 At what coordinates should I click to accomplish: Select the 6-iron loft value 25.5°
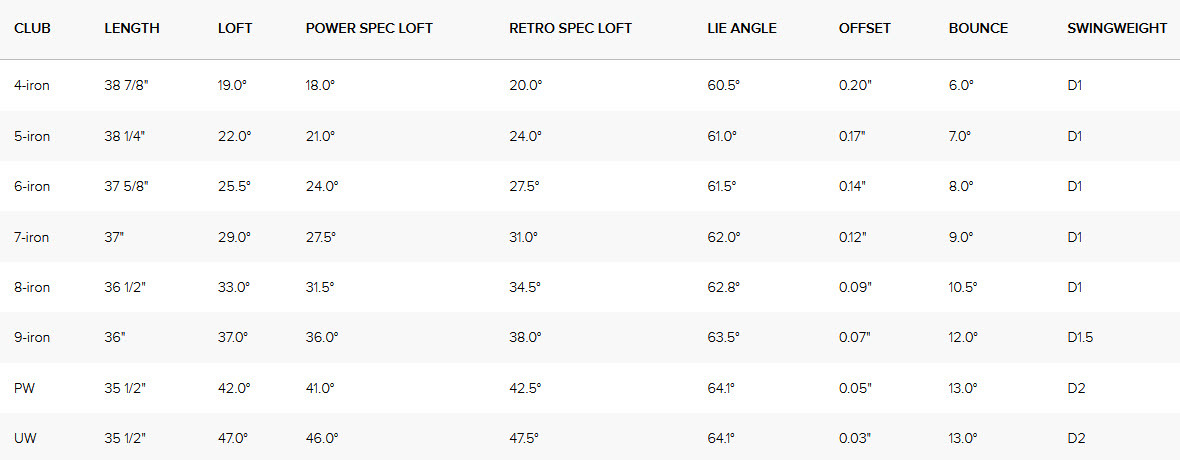[234, 186]
